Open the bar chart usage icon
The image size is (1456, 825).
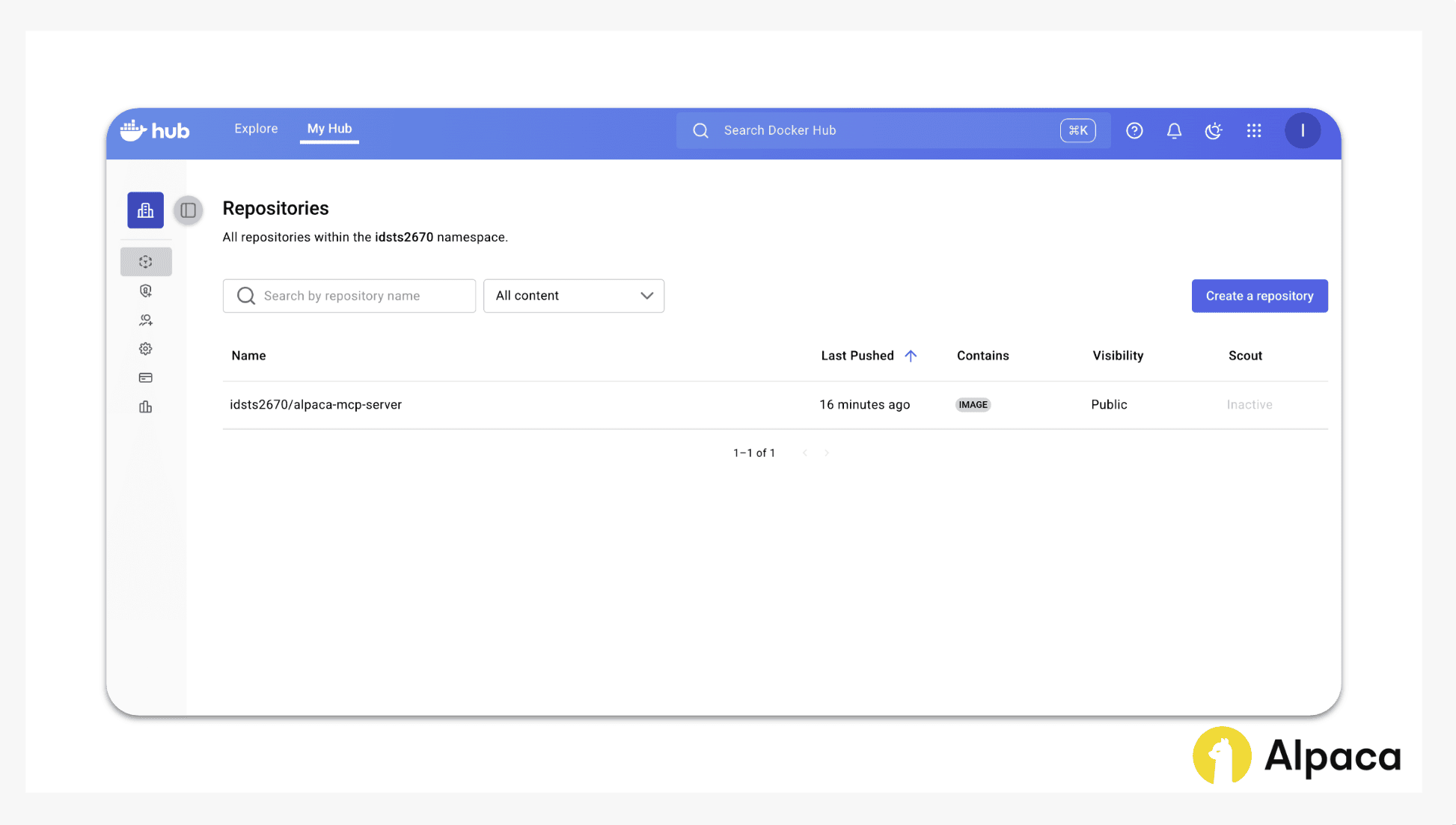coord(146,407)
